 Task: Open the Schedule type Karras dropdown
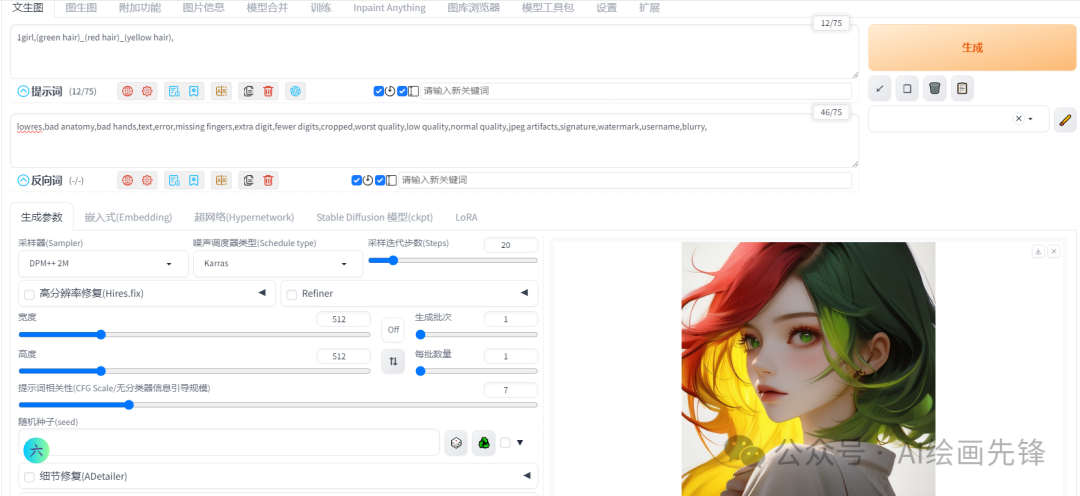[278, 264]
